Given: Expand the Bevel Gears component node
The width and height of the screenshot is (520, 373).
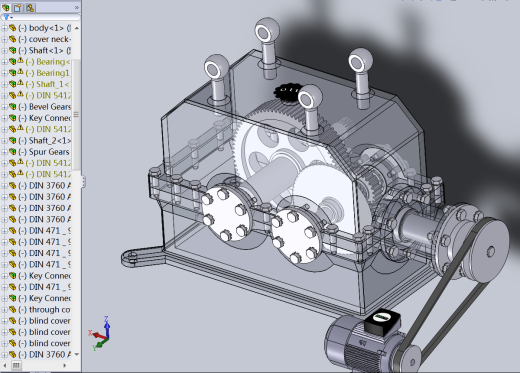Looking at the screenshot, I should [x=4, y=107].
